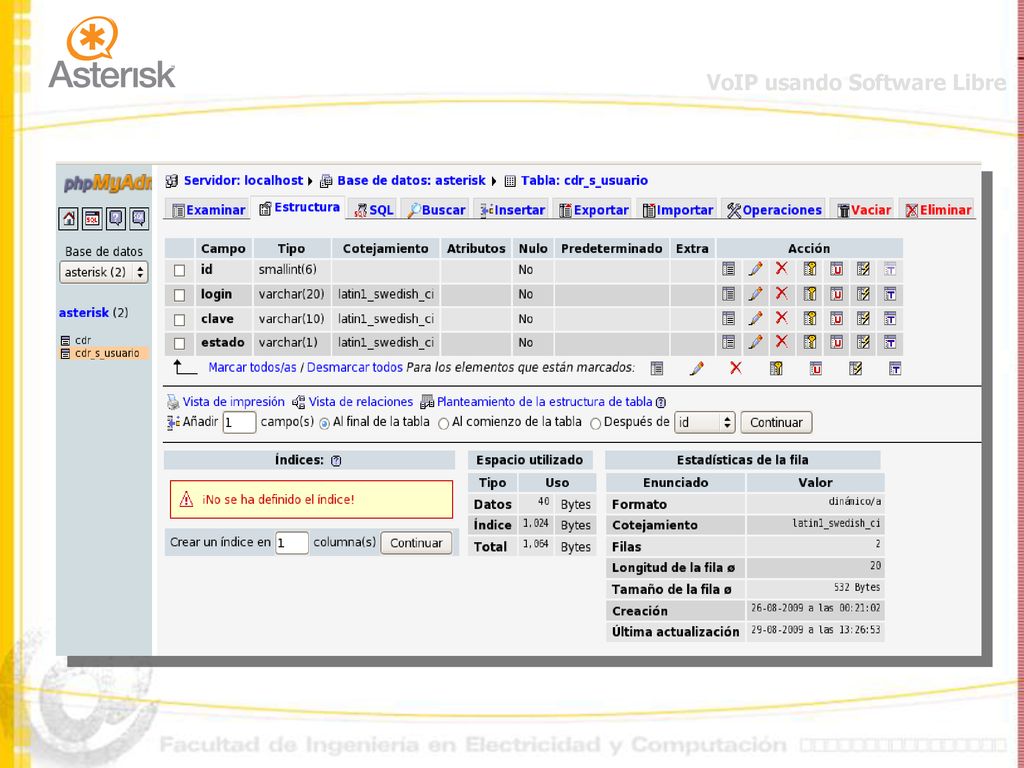Add fulltext index to the login field

tap(890, 294)
